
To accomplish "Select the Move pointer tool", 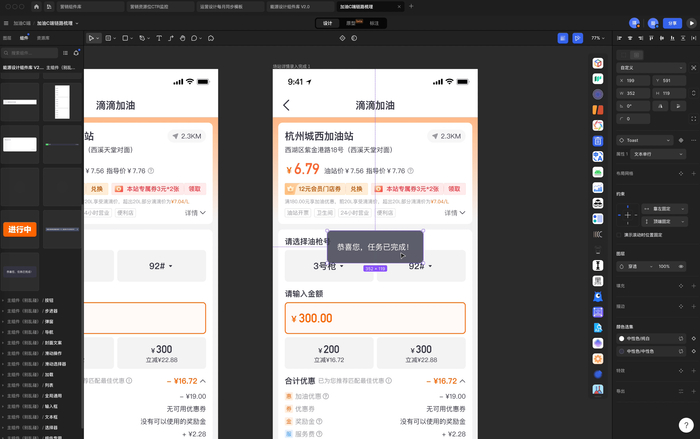I will pos(91,38).
